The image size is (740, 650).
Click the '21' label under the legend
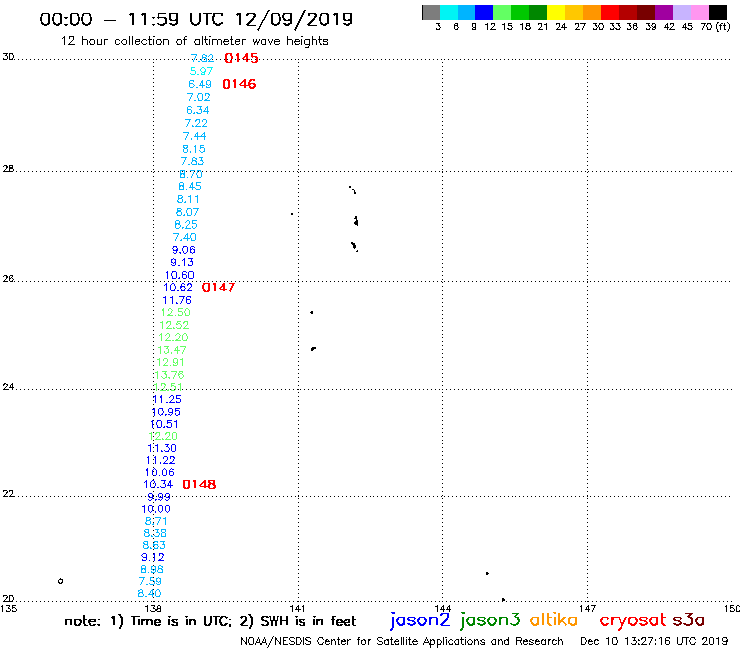coord(543,26)
